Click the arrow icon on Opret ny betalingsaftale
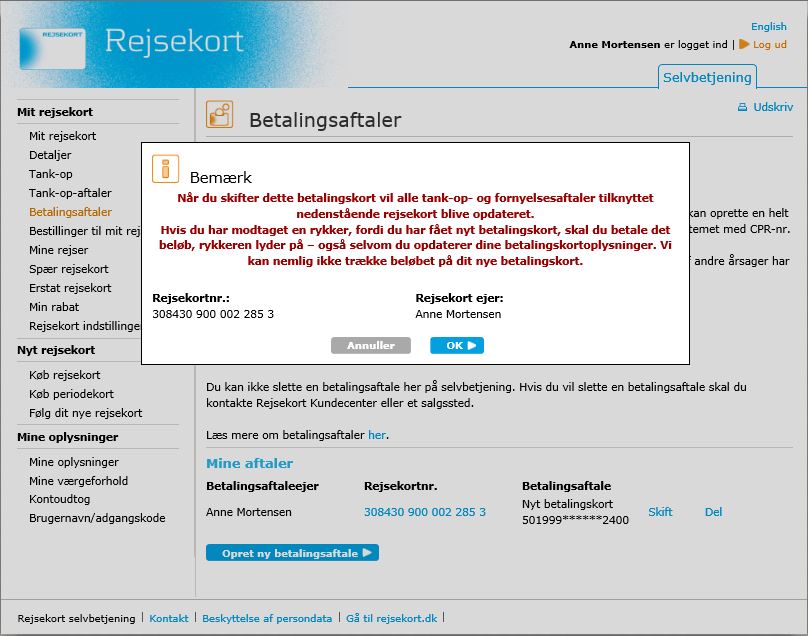The width and height of the screenshot is (808, 636). [x=370, y=552]
